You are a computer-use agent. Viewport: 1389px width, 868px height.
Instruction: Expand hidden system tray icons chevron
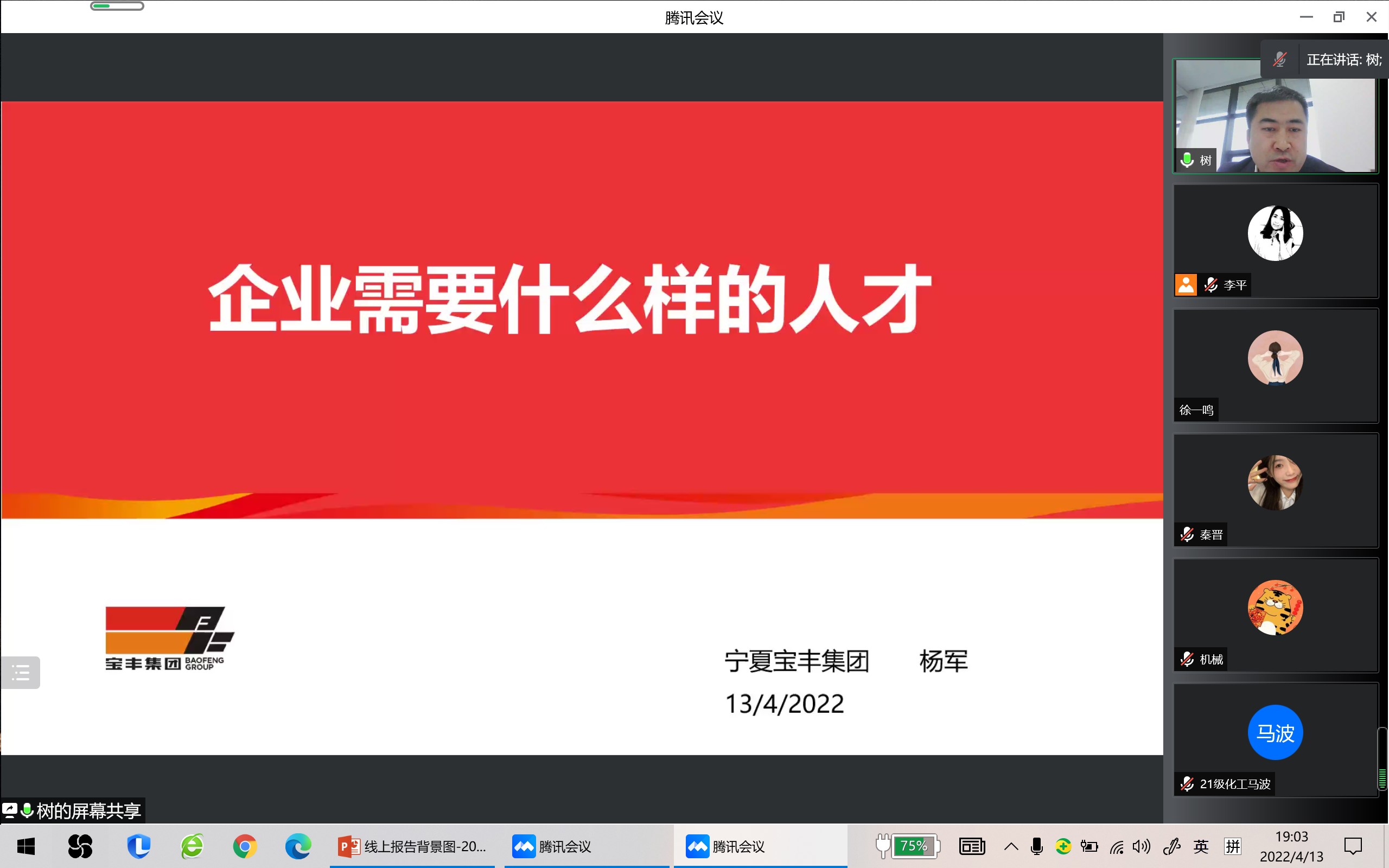tap(1011, 846)
